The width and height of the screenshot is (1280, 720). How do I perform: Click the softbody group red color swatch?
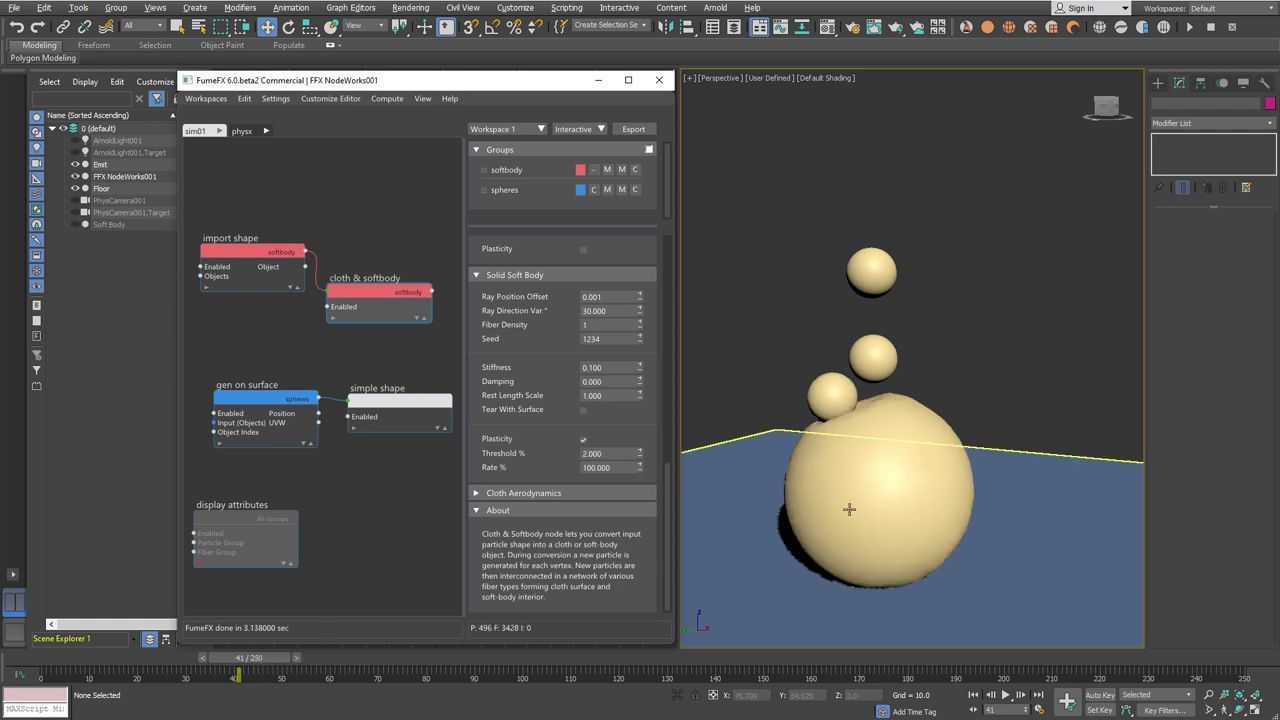tap(580, 170)
